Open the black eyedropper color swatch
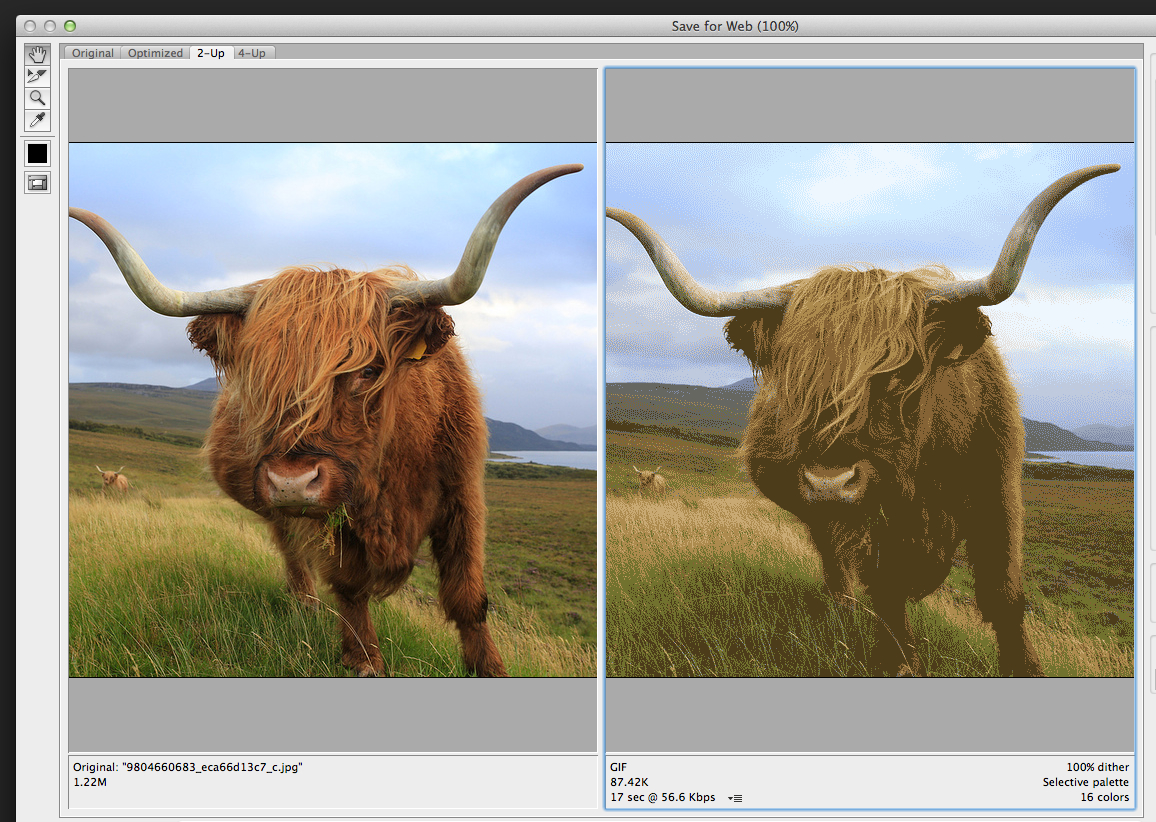This screenshot has width=1156, height=822. point(37,153)
